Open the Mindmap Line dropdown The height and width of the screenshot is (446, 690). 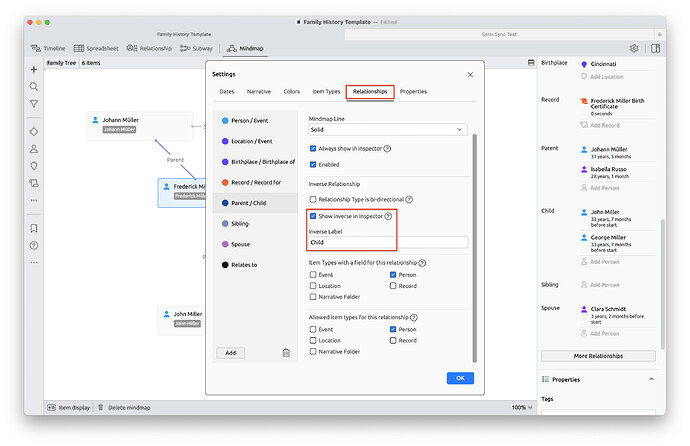pyautogui.click(x=388, y=130)
